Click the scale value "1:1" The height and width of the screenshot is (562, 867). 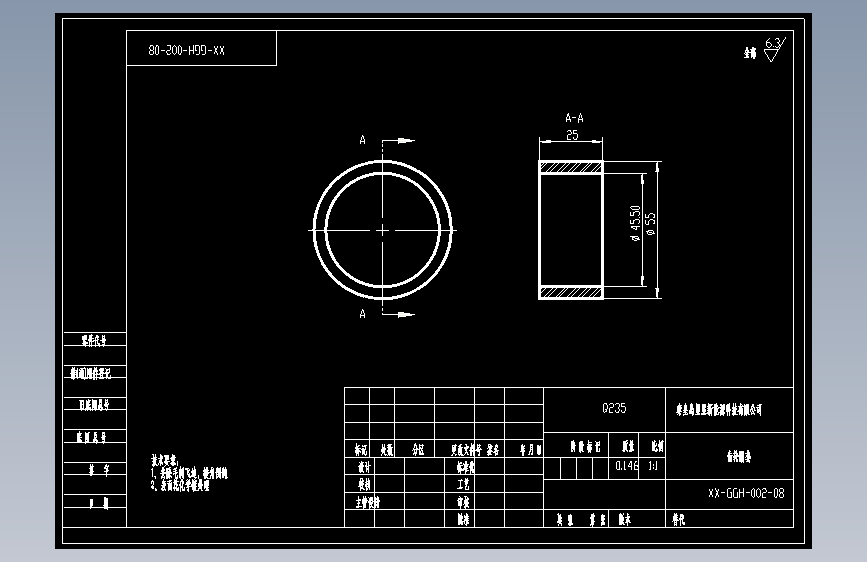653,466
